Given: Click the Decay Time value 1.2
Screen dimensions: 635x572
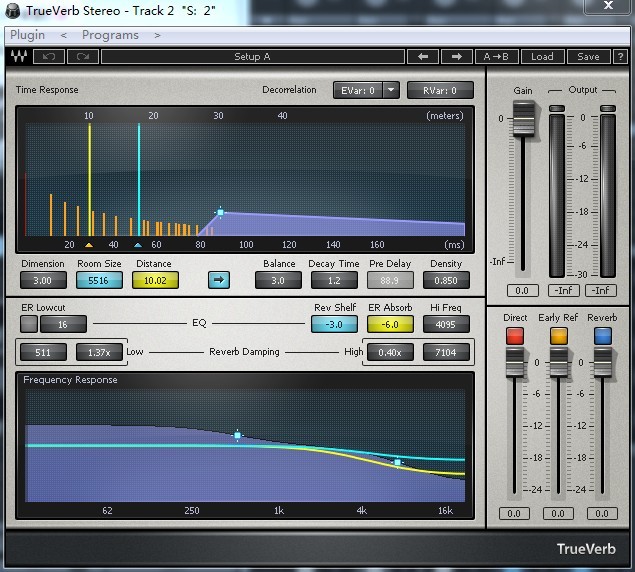Looking at the screenshot, I should [334, 280].
